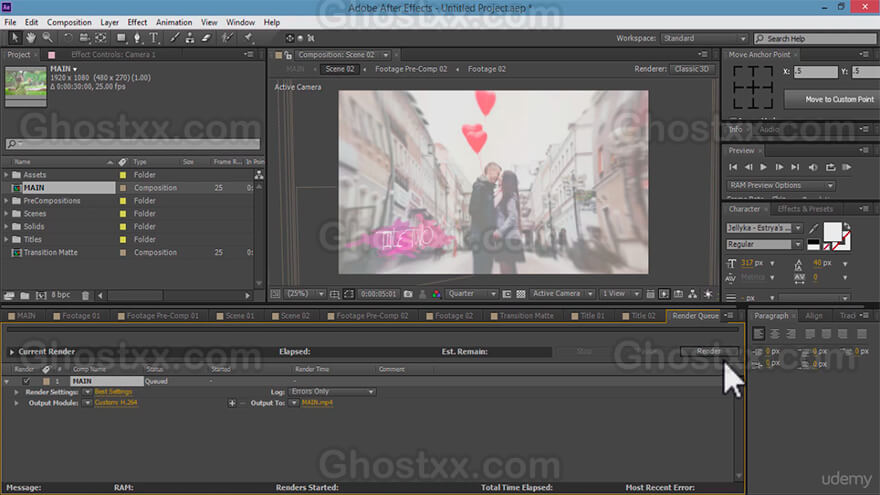The image size is (880, 495).
Task: Toggle the viewer lock icon by Composition: Scene 02
Action: pyautogui.click(x=288, y=55)
